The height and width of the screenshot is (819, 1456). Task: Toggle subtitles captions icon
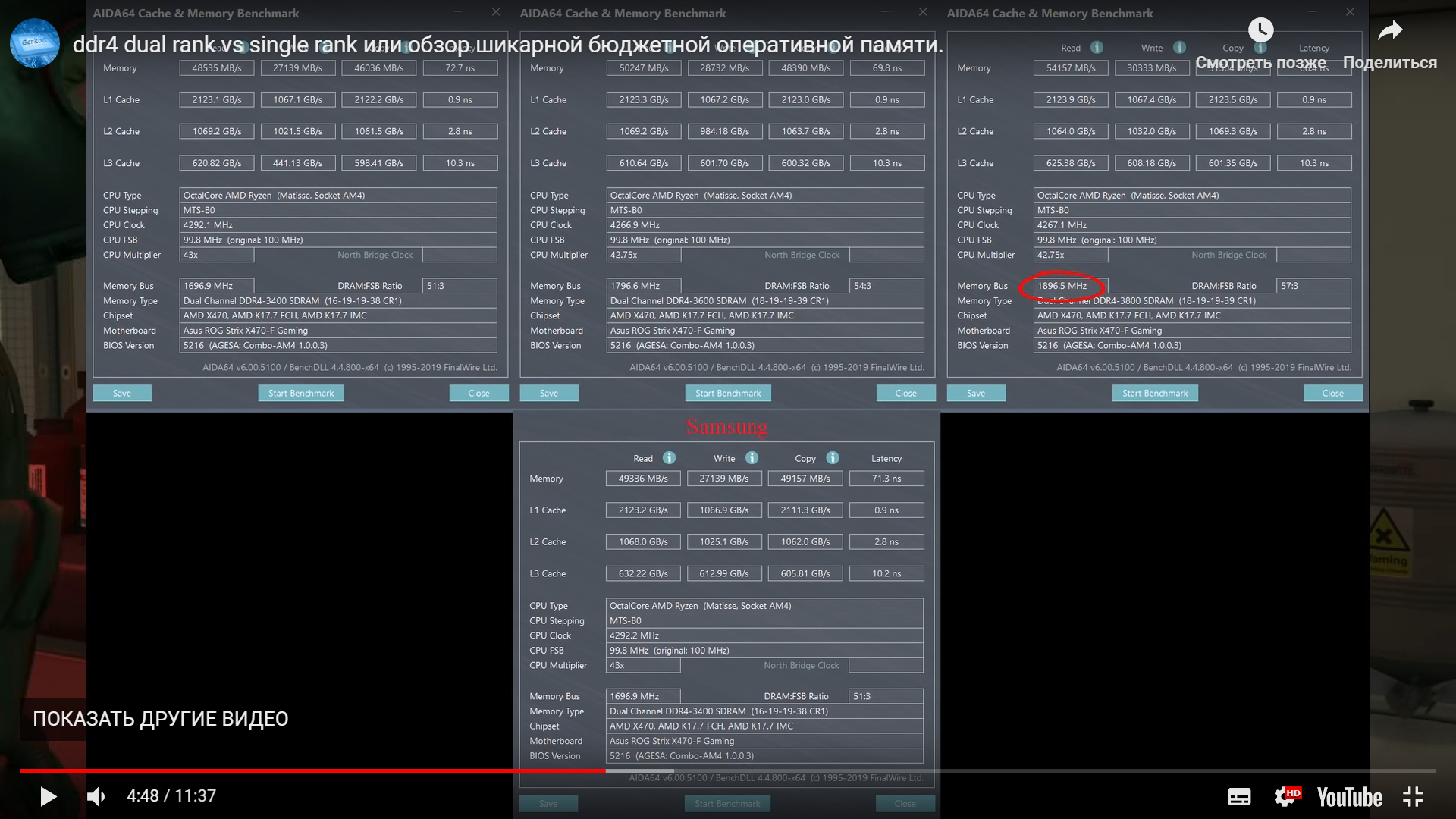(1239, 797)
